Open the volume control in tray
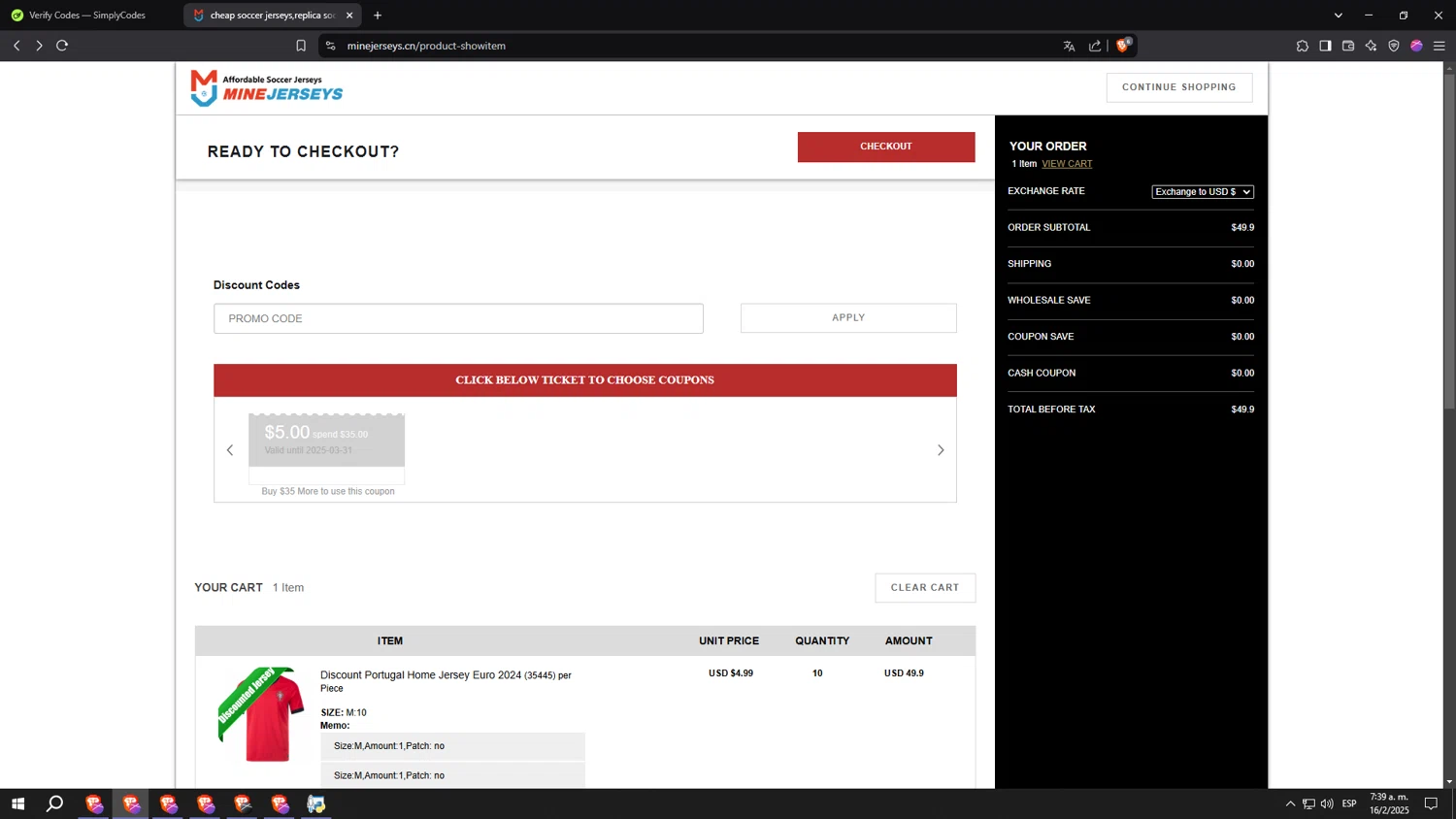Viewport: 1456px width, 819px height. tap(1327, 803)
